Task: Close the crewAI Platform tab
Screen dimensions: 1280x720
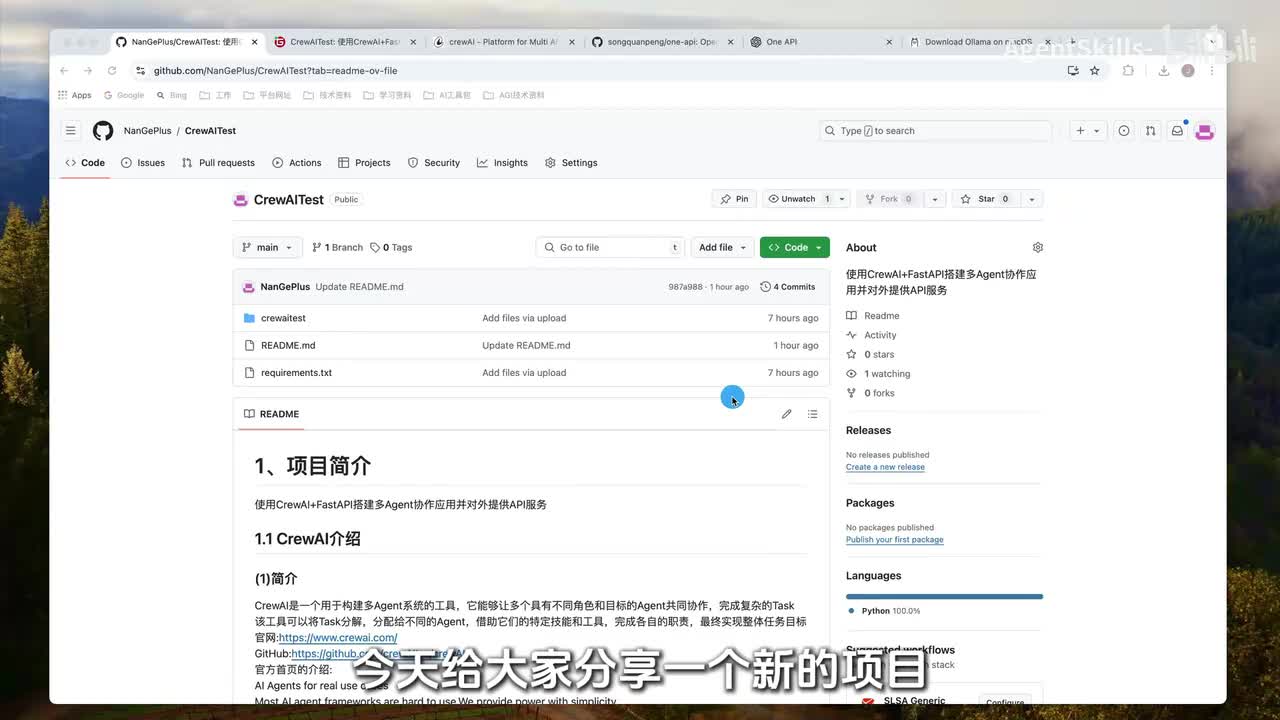Action: point(572,42)
